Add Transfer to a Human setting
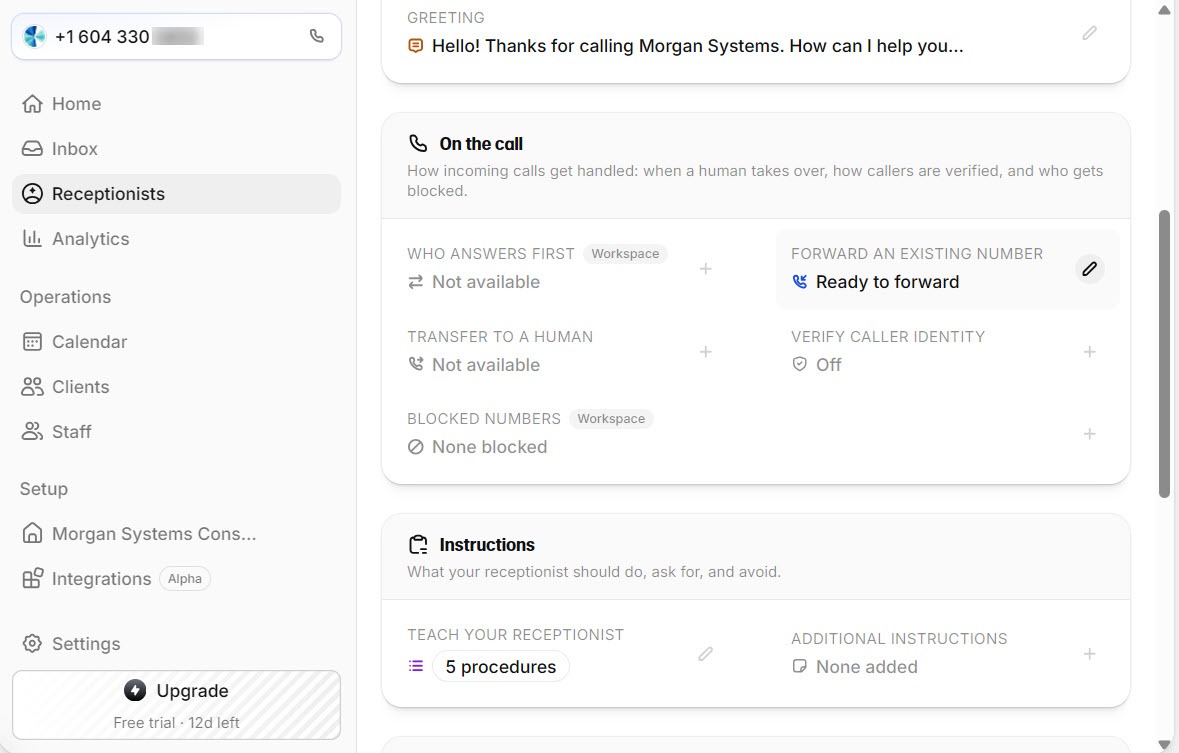This screenshot has width=1179, height=753. pyautogui.click(x=705, y=351)
